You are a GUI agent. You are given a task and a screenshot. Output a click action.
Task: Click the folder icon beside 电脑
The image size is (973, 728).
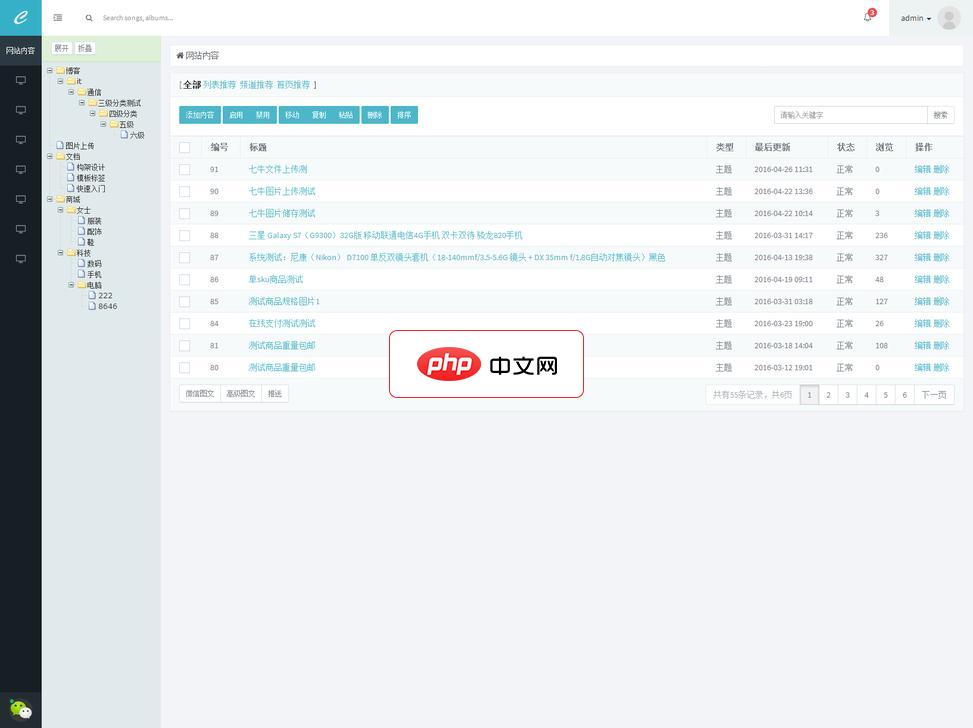click(x=81, y=285)
